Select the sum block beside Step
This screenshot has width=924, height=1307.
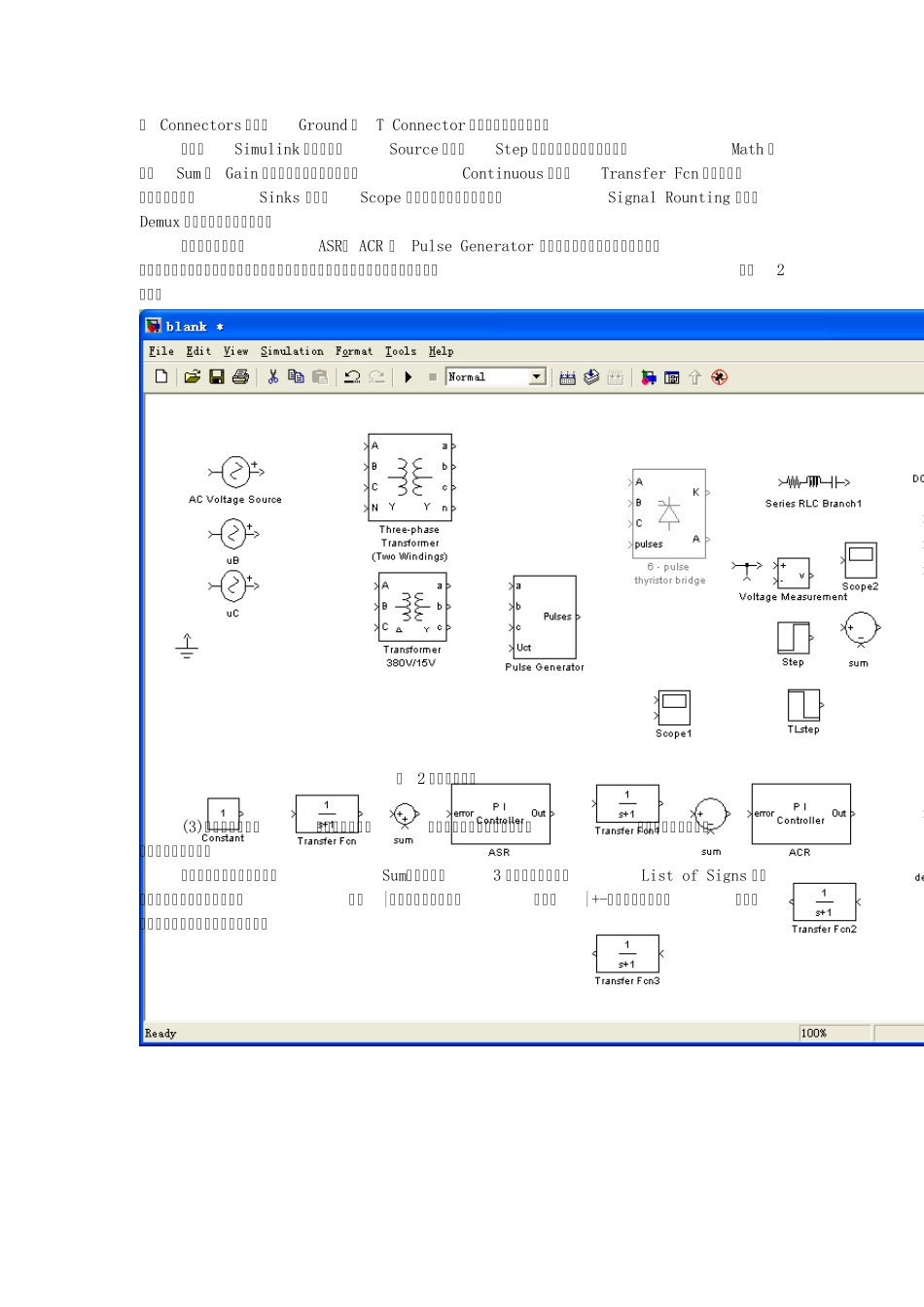pos(860,629)
